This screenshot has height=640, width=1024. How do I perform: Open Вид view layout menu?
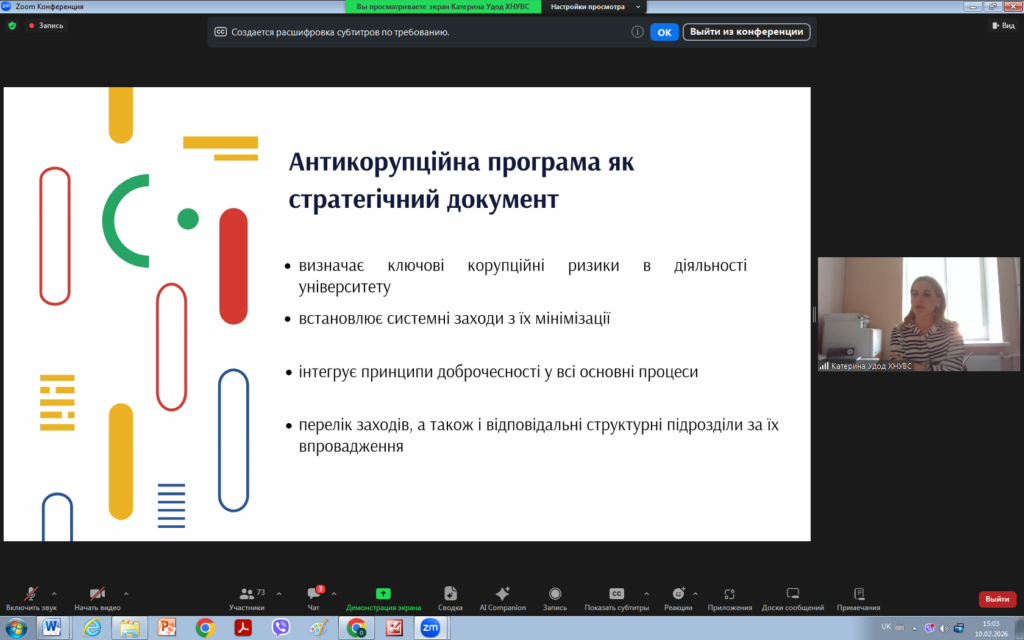pyautogui.click(x=1003, y=26)
